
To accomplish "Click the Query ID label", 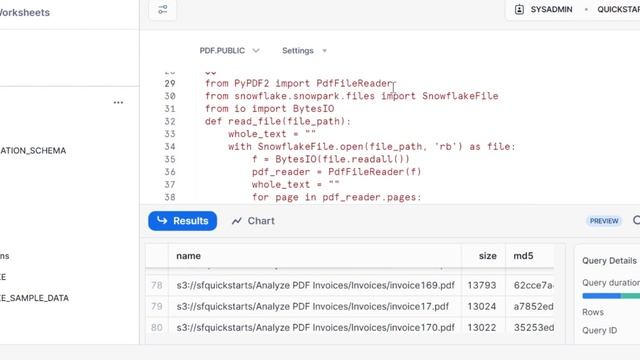I will 599,331.
